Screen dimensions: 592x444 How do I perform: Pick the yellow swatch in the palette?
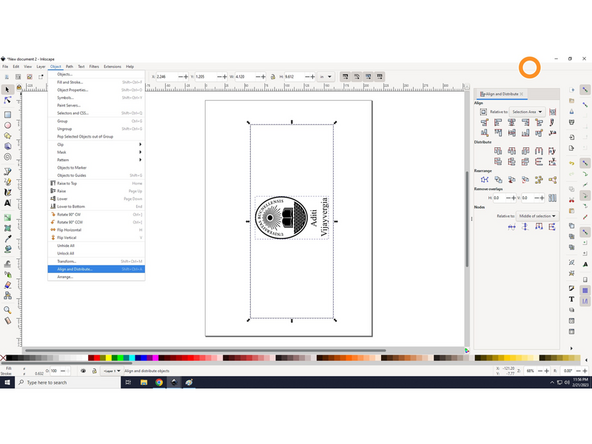click(x=108, y=358)
